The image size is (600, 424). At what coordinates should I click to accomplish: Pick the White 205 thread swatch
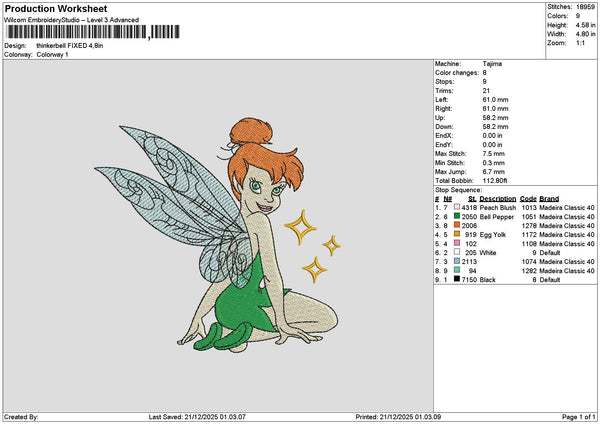[x=457, y=252]
